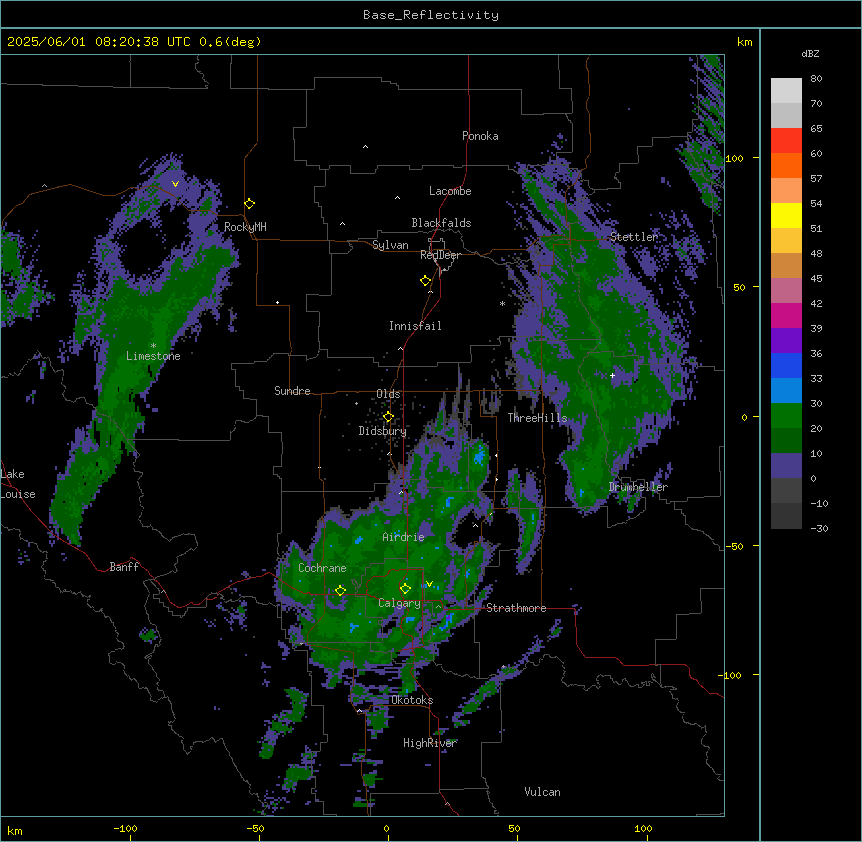This screenshot has height=842, width=862.
Task: Click the 80 value on the dBZ scale
Action: pos(816,79)
